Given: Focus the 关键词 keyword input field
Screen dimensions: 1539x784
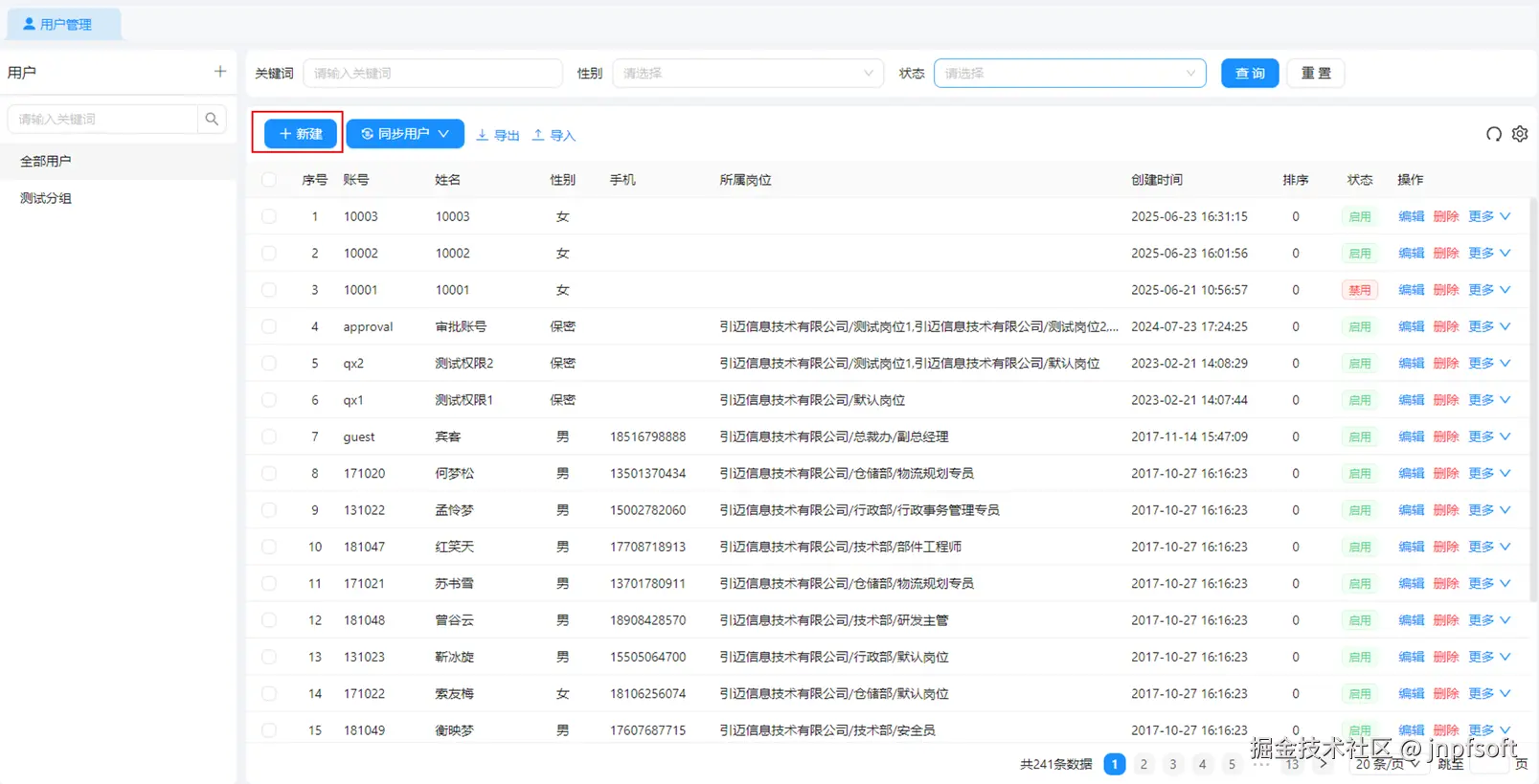Looking at the screenshot, I should tap(433, 73).
